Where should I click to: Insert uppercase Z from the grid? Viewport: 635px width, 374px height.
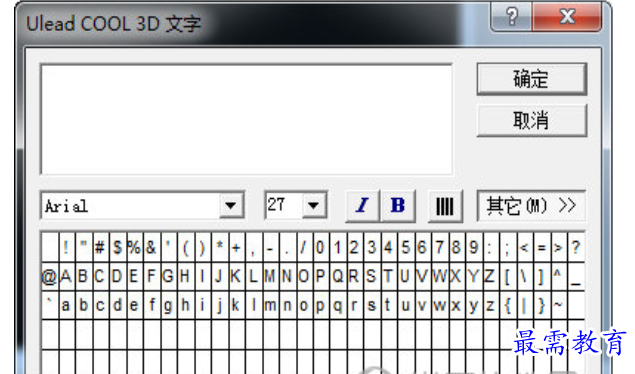pos(490,276)
